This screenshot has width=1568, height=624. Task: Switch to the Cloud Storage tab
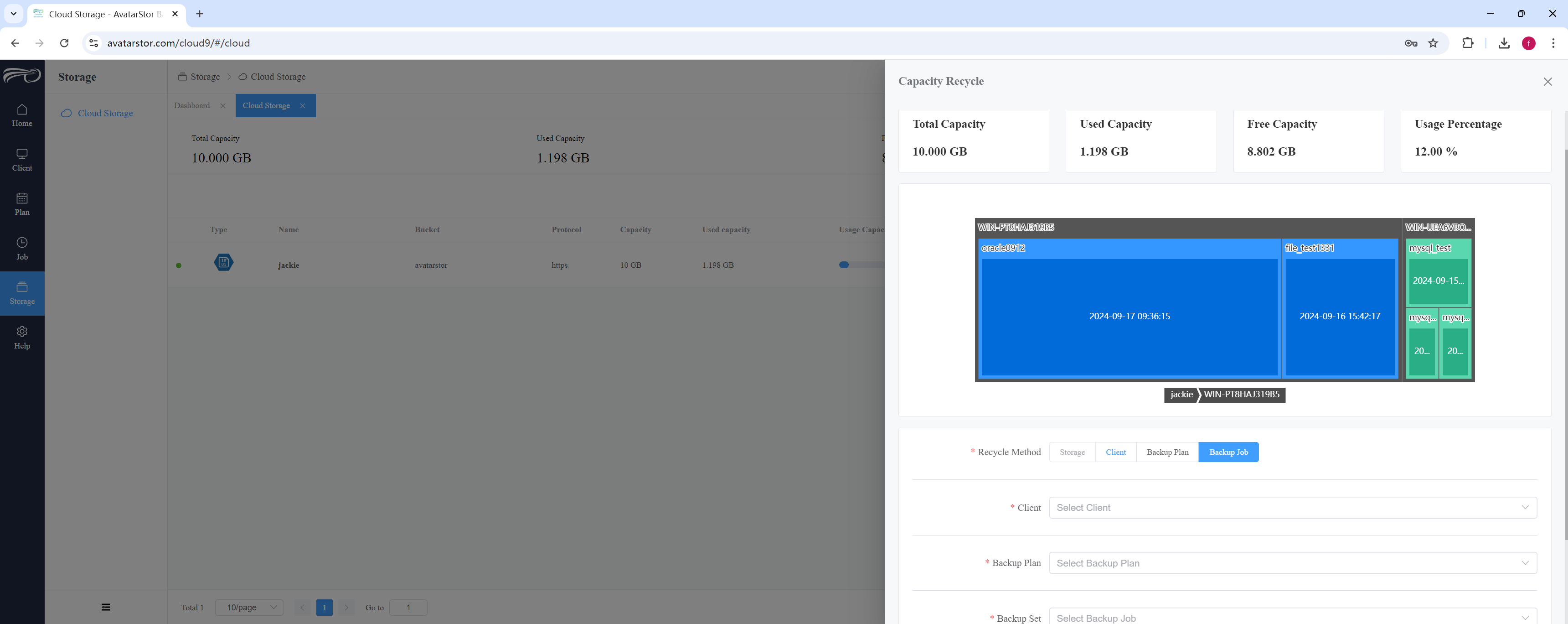point(266,105)
